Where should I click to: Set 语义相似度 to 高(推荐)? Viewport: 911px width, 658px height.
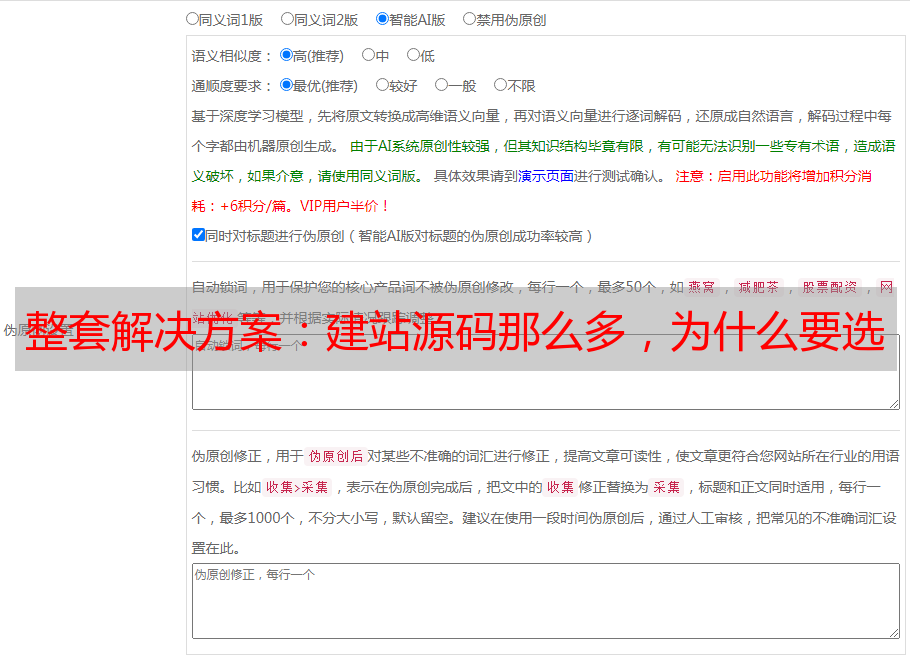click(286, 55)
